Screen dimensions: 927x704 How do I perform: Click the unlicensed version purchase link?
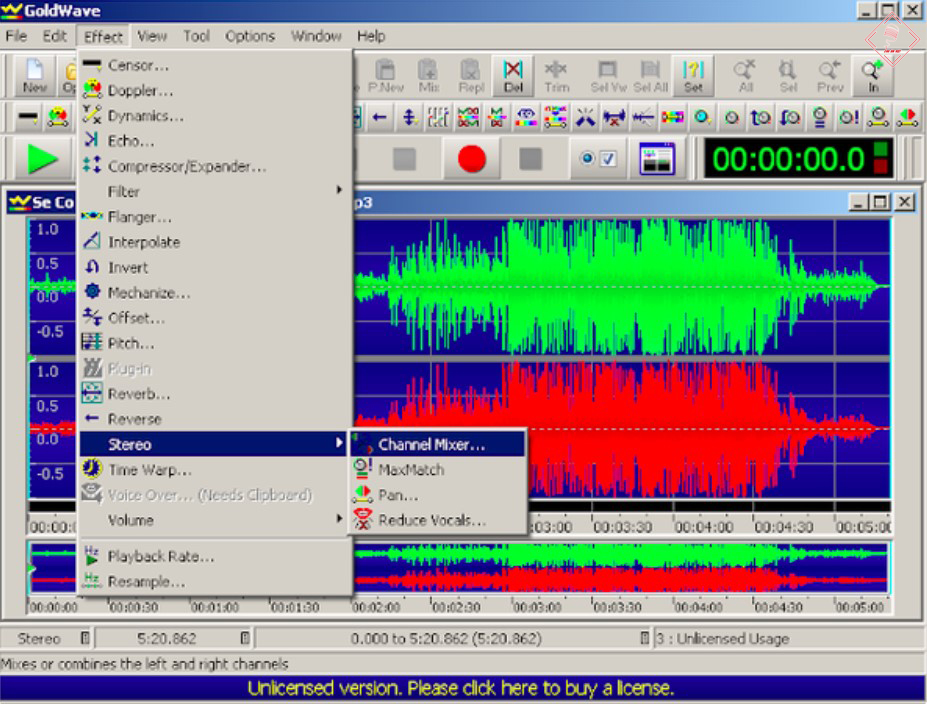coord(463,688)
